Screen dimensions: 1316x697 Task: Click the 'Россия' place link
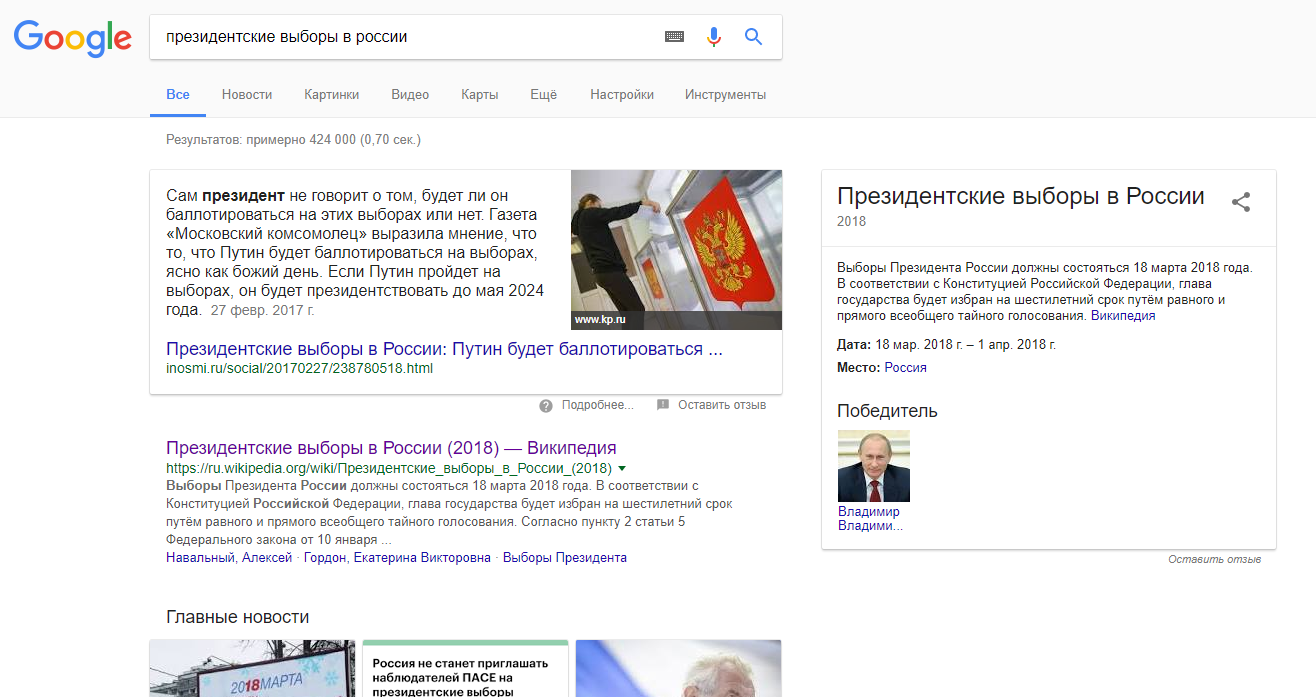click(x=905, y=368)
